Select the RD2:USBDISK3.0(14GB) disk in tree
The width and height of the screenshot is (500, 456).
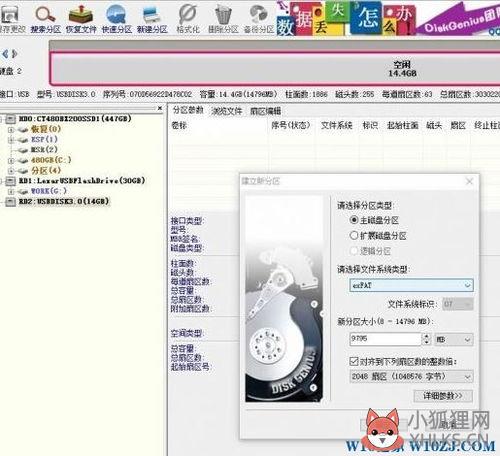(x=64, y=201)
